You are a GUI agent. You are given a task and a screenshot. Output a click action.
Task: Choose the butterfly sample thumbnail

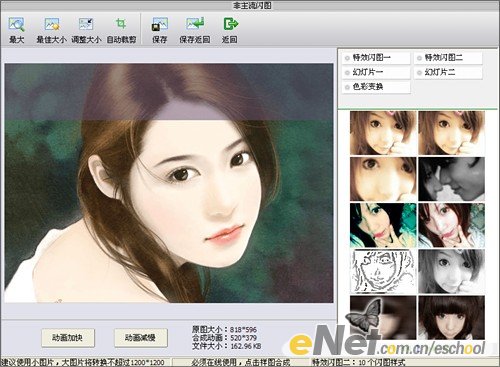383,318
